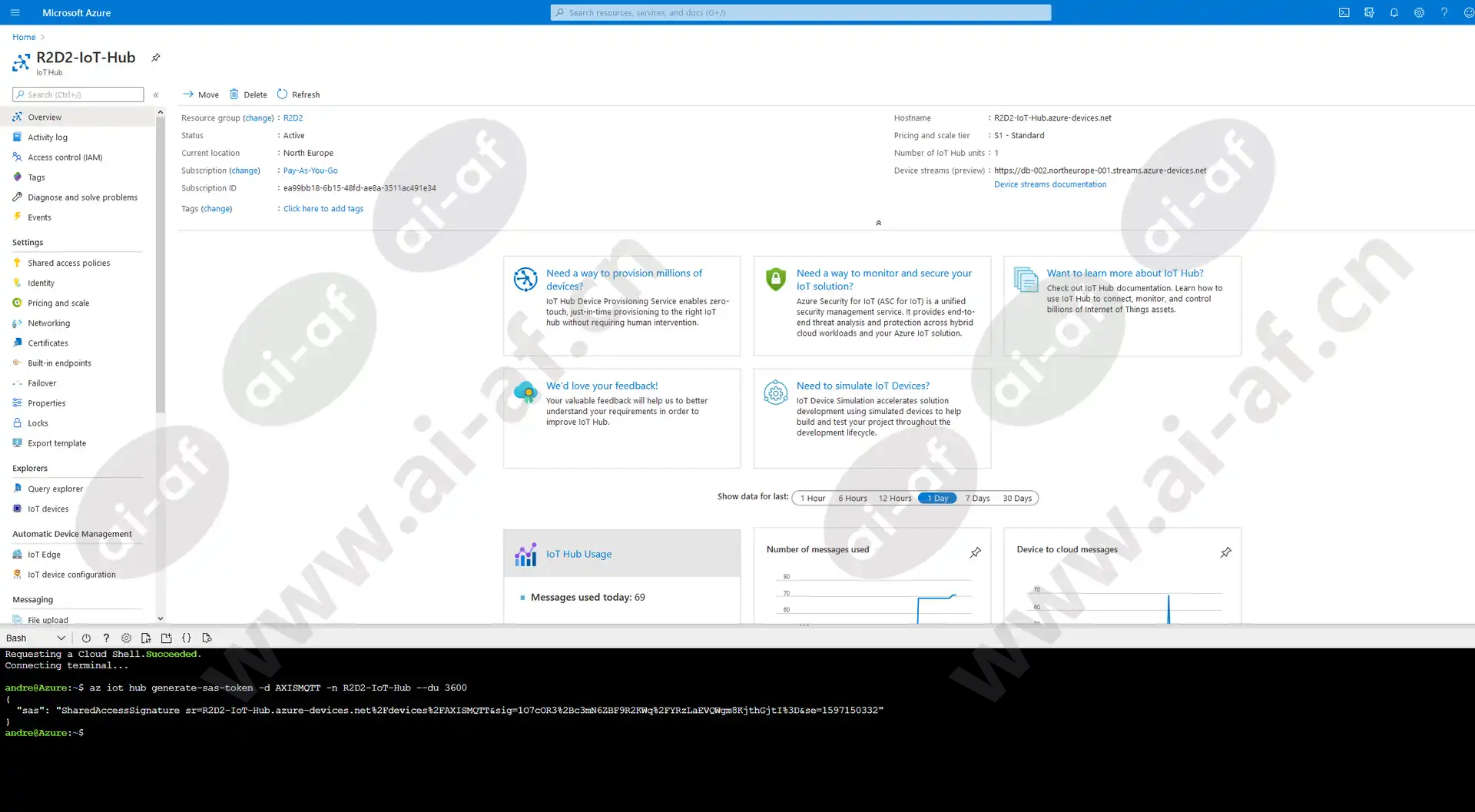Click the sidebar search field
The height and width of the screenshot is (812, 1475).
[78, 94]
